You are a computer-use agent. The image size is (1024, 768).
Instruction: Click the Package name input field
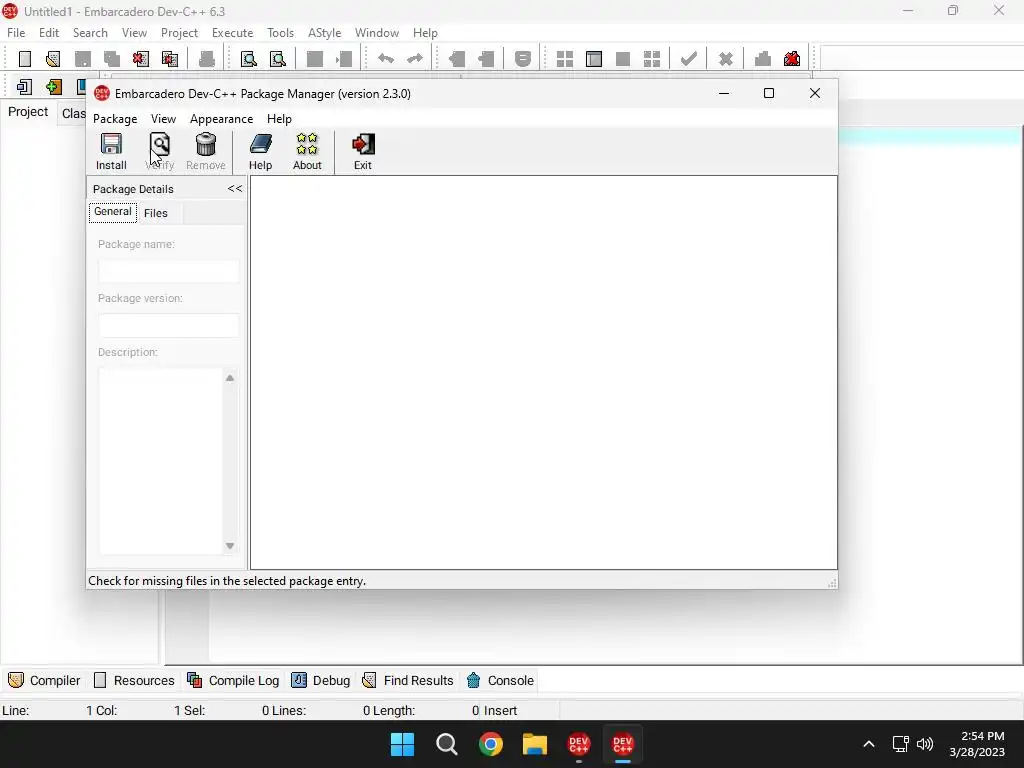click(x=168, y=271)
